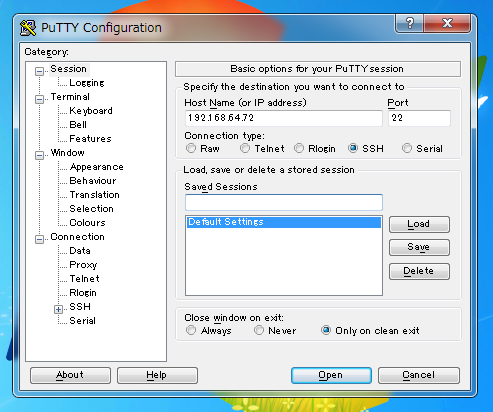
Task: Open the SSH category in tree
Action: click(80, 307)
